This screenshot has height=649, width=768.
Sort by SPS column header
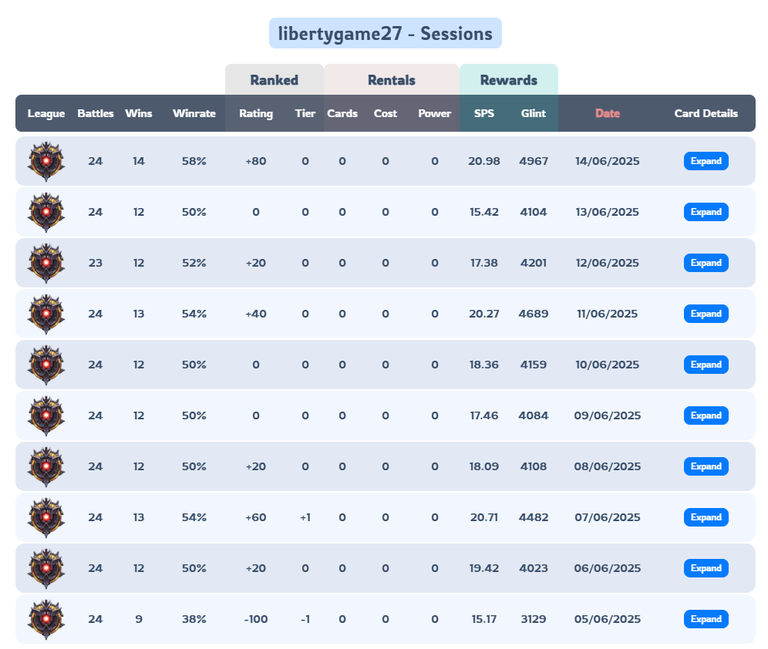pos(484,114)
